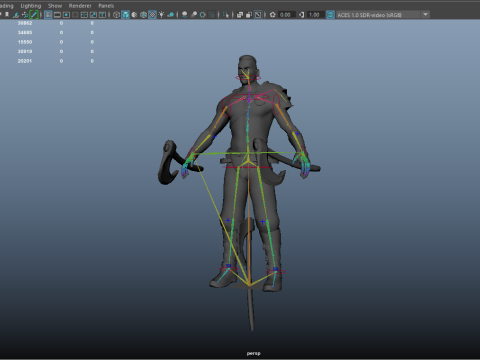
Task: Toggle the View Transform color management button
Action: point(330,15)
